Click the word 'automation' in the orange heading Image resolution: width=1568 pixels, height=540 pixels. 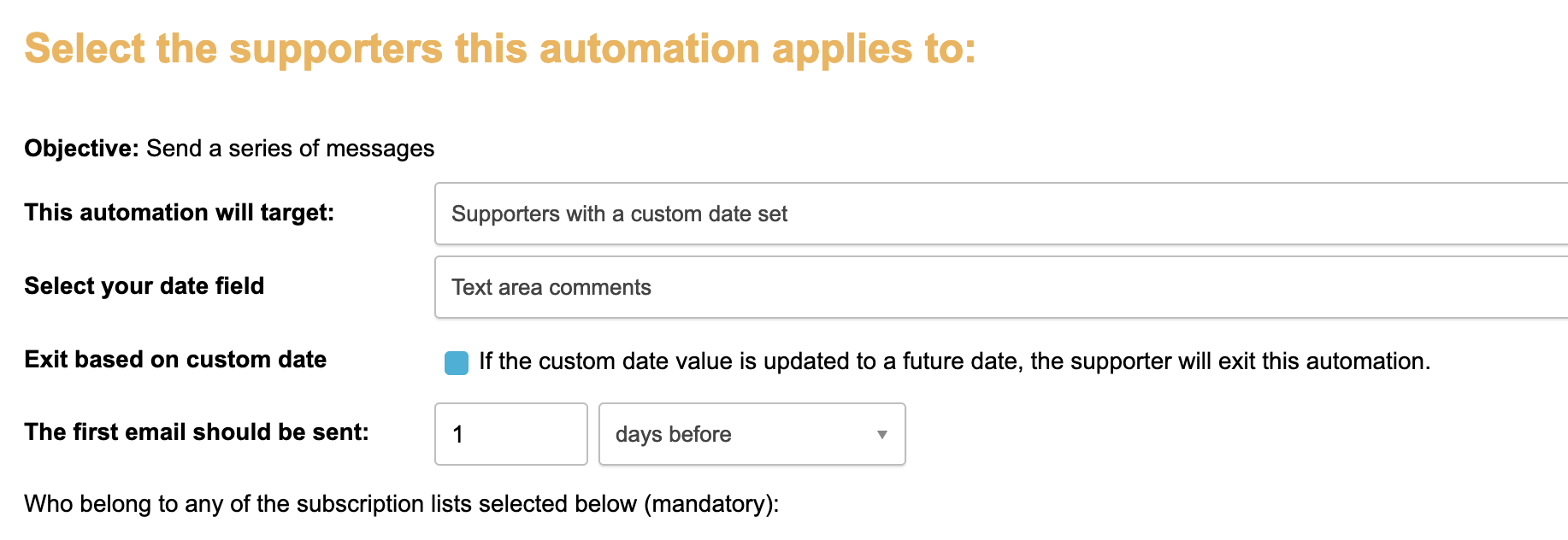click(x=649, y=49)
